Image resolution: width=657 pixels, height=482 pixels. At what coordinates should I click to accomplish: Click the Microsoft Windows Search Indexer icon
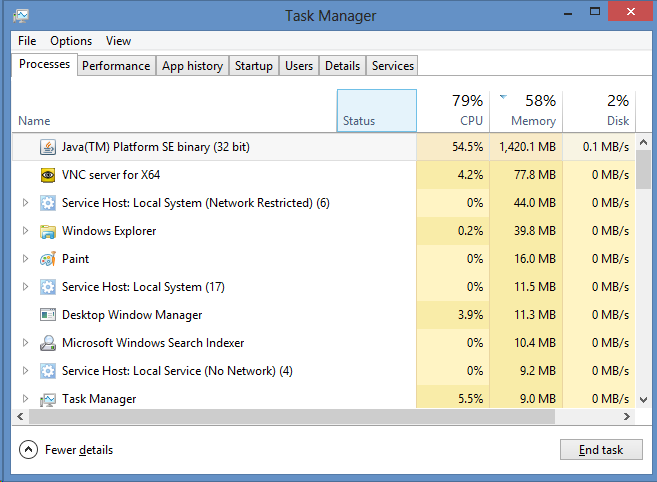pos(48,343)
